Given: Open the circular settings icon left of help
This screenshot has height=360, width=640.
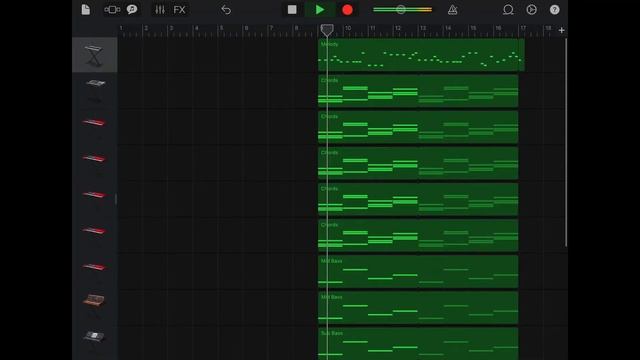Looking at the screenshot, I should [531, 10].
